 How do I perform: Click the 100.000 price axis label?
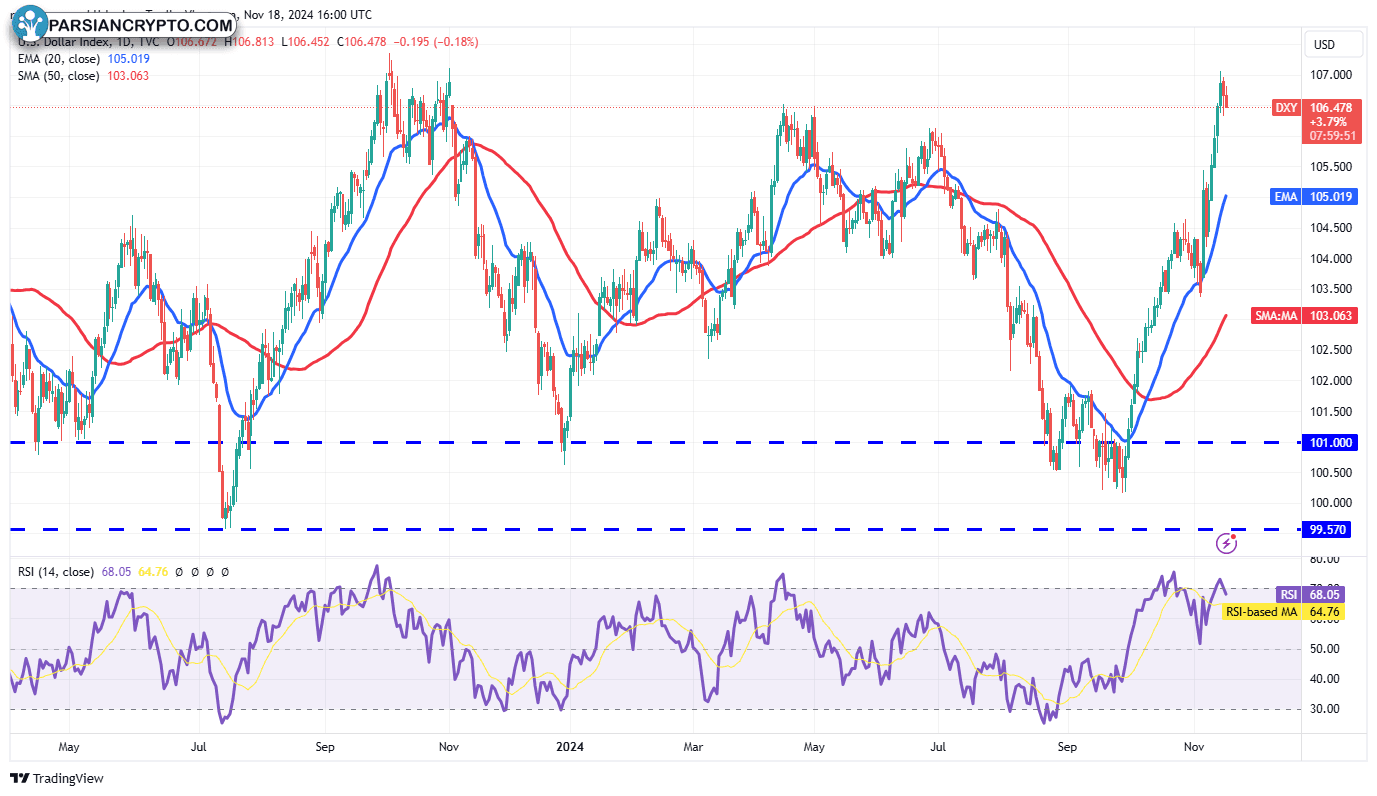pyautogui.click(x=1329, y=503)
